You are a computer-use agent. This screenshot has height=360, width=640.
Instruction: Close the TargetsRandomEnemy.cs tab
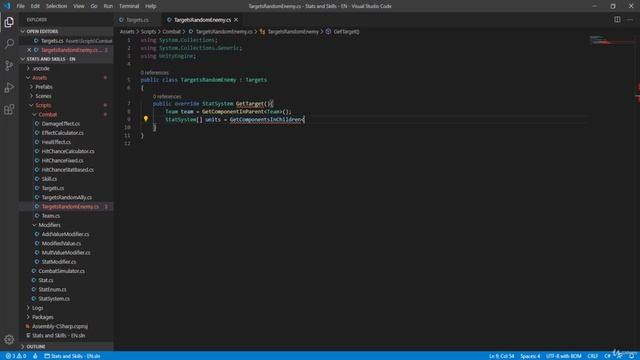(x=236, y=20)
